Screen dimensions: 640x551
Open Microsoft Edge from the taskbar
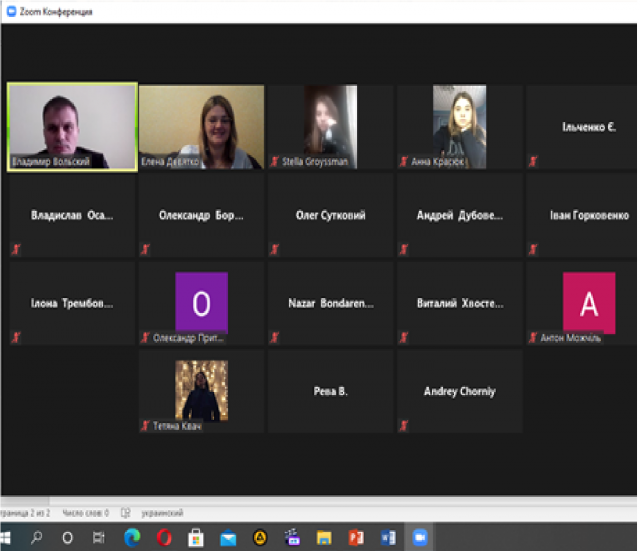pyautogui.click(x=132, y=538)
